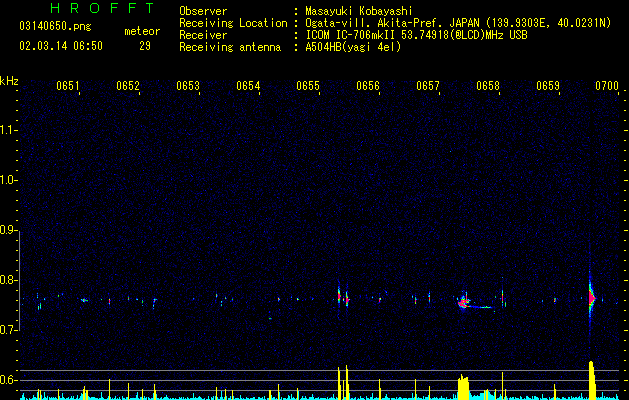Click the 0.8 kHz axis label
Image resolution: width=629 pixels, height=400 pixels.
(8, 280)
